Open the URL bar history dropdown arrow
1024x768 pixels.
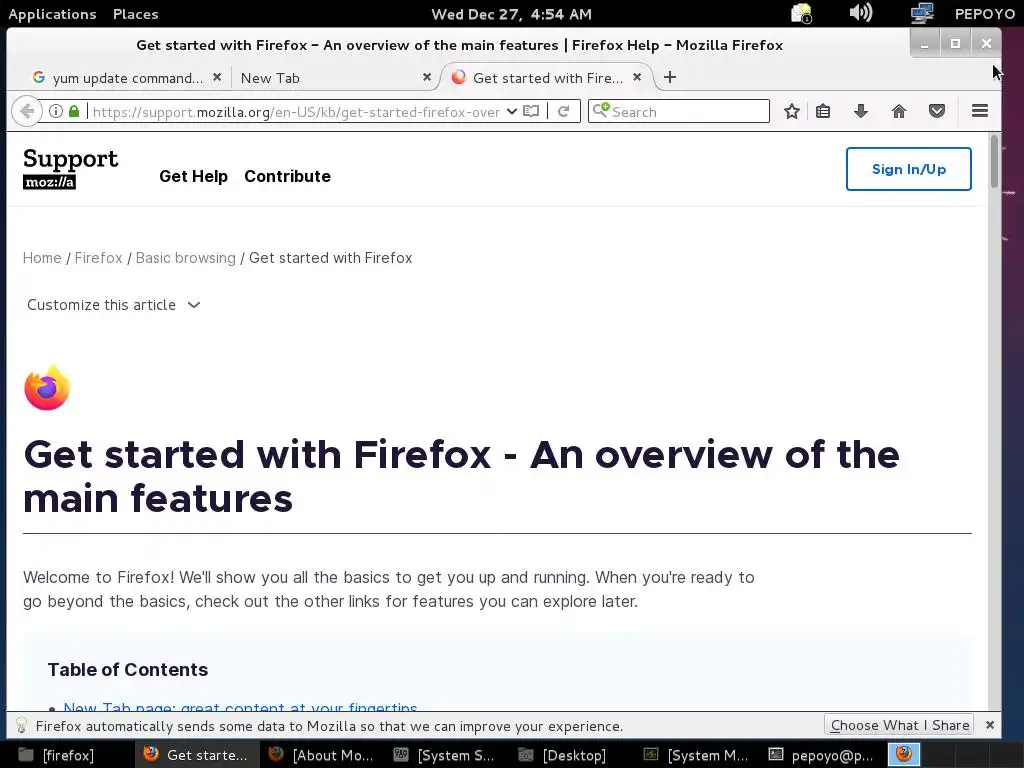pos(512,112)
